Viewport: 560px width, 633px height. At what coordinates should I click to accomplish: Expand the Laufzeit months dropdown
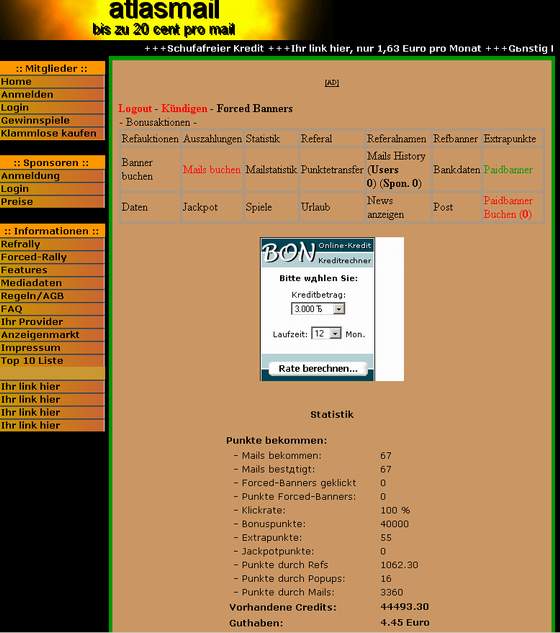coord(335,333)
